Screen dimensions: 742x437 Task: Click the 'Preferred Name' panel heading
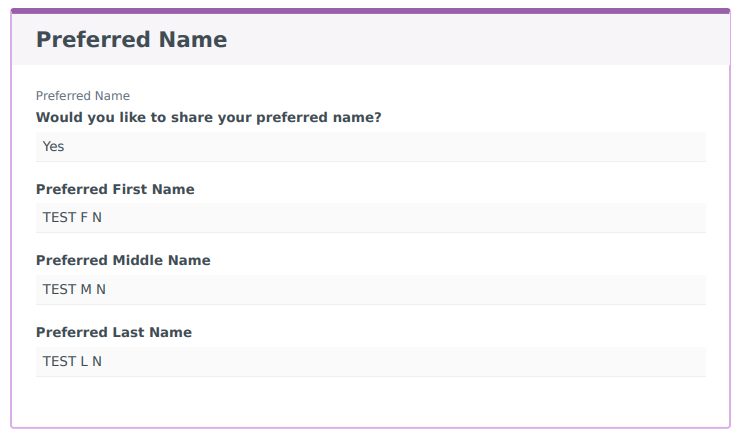coord(131,40)
